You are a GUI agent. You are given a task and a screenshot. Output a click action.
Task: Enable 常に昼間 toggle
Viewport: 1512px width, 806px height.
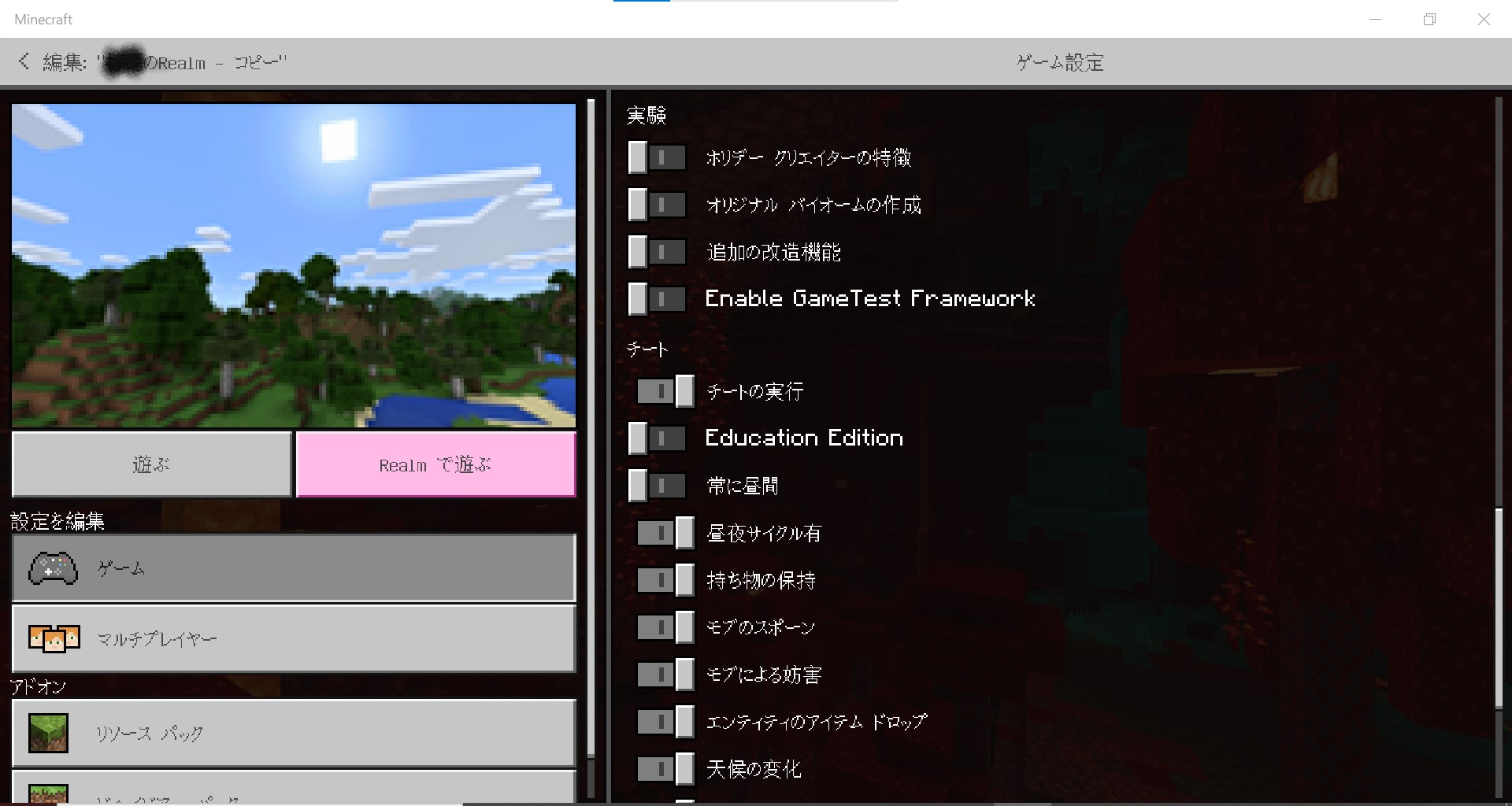pos(657,486)
